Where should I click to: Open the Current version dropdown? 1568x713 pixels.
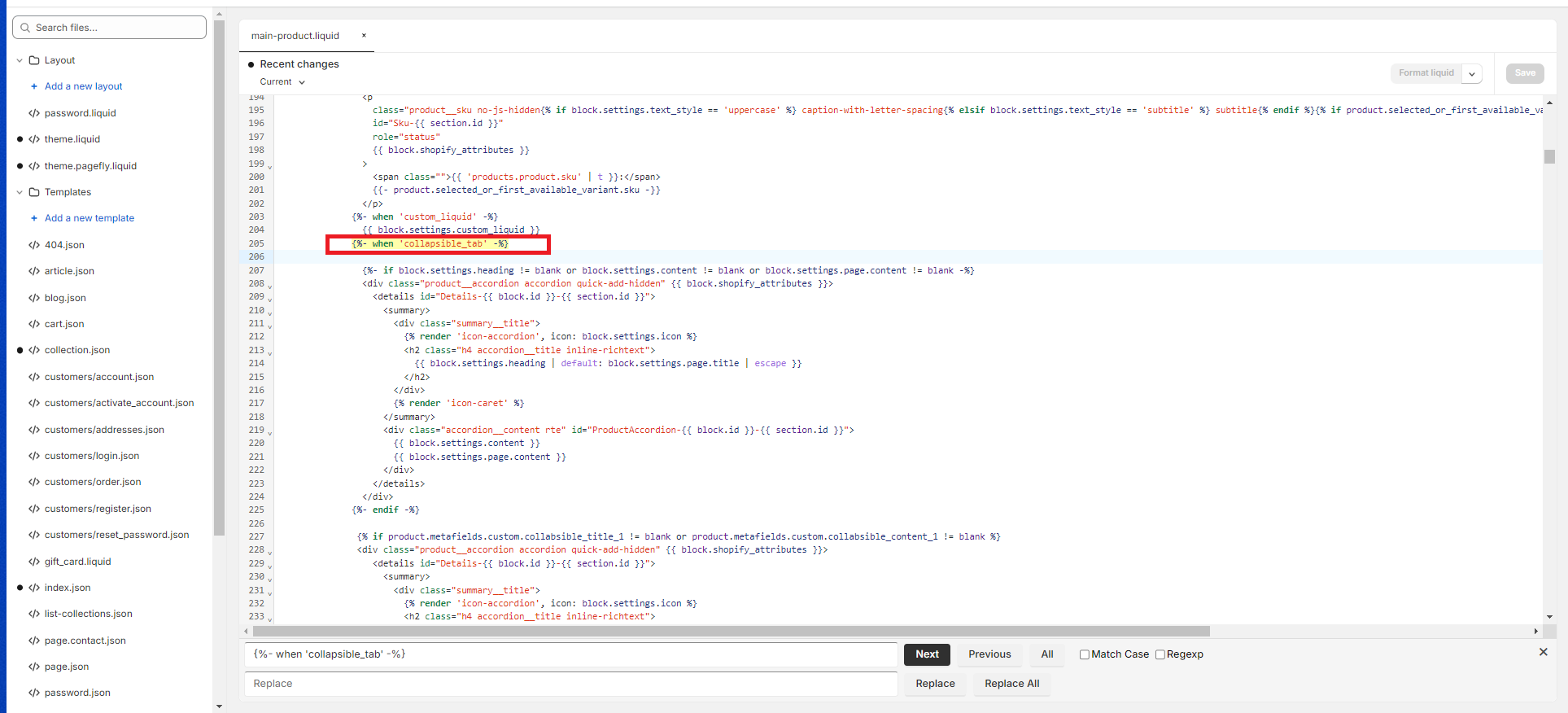click(282, 82)
